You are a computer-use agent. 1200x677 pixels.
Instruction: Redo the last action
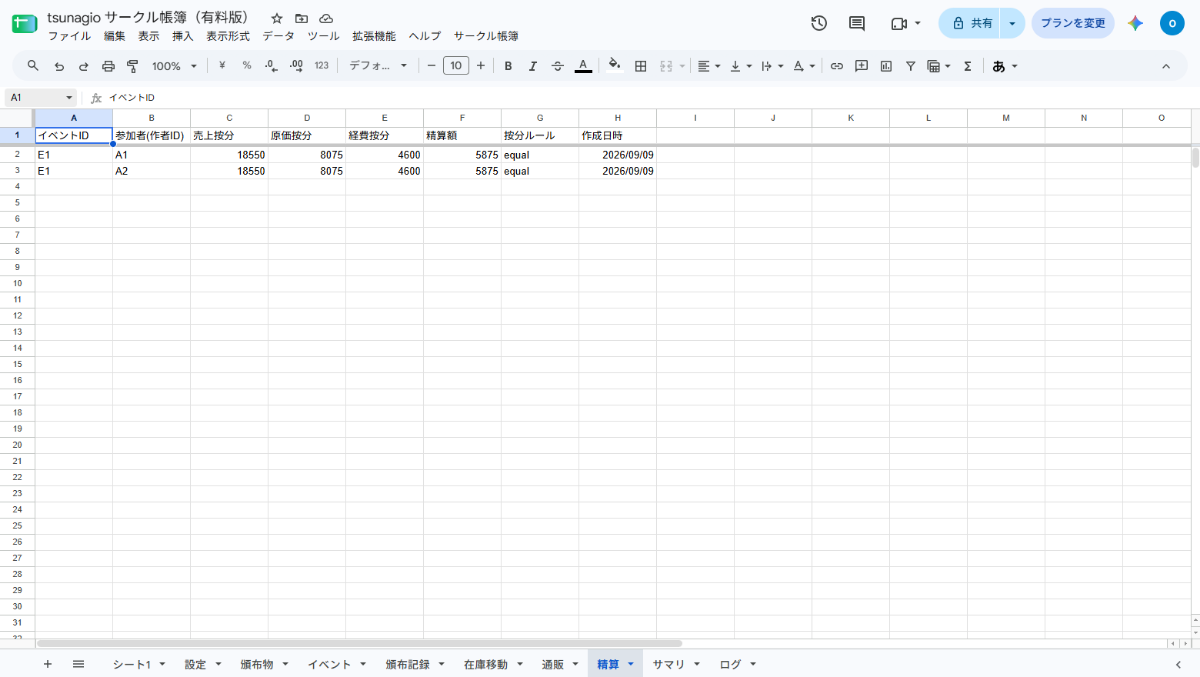pyautogui.click(x=83, y=66)
